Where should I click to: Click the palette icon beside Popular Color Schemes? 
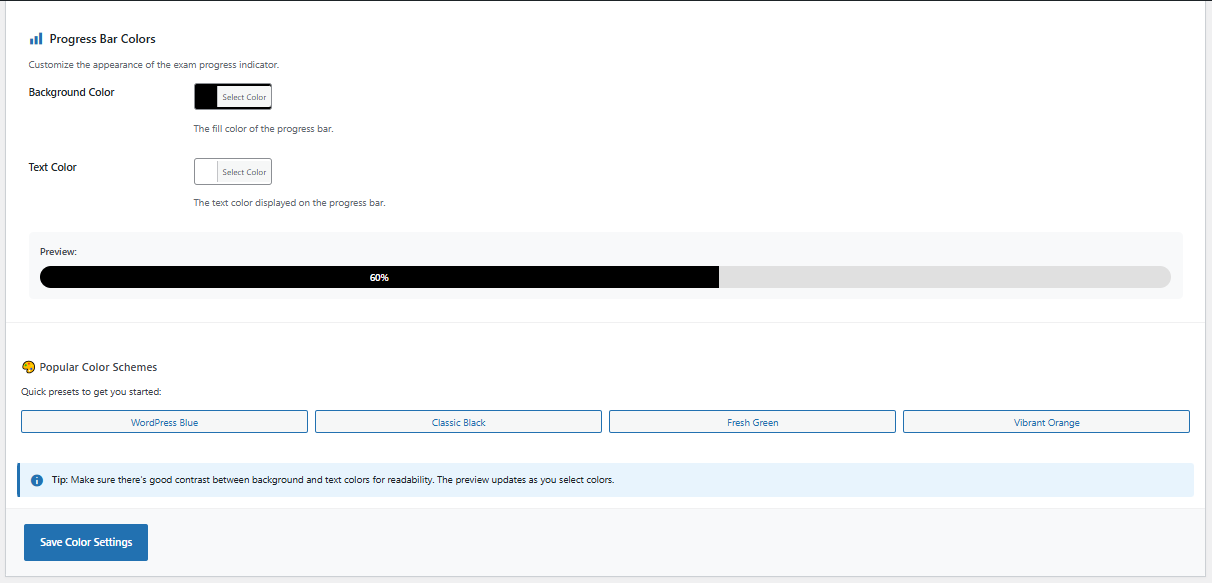(28, 367)
